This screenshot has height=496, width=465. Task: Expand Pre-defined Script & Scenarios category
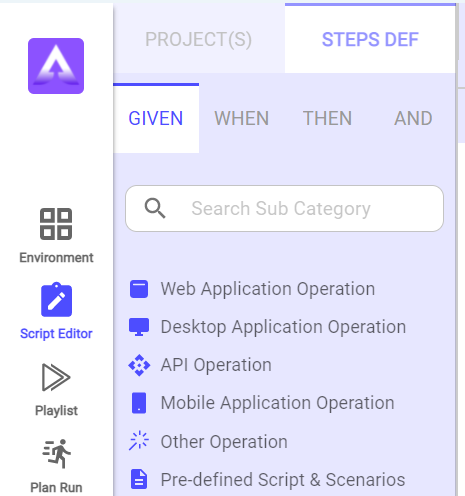[x=283, y=479]
